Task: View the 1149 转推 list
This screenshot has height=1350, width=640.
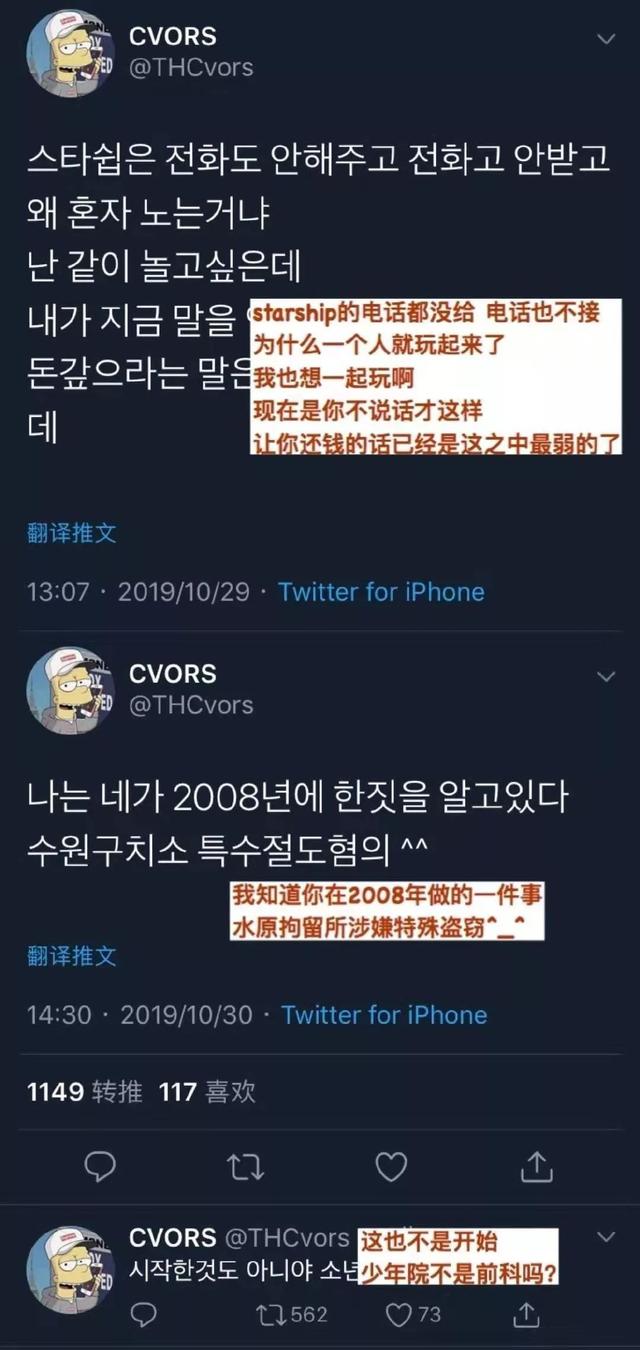Action: pyautogui.click(x=84, y=1091)
